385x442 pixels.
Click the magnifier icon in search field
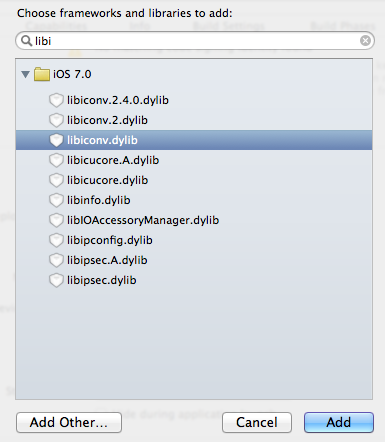(26, 41)
